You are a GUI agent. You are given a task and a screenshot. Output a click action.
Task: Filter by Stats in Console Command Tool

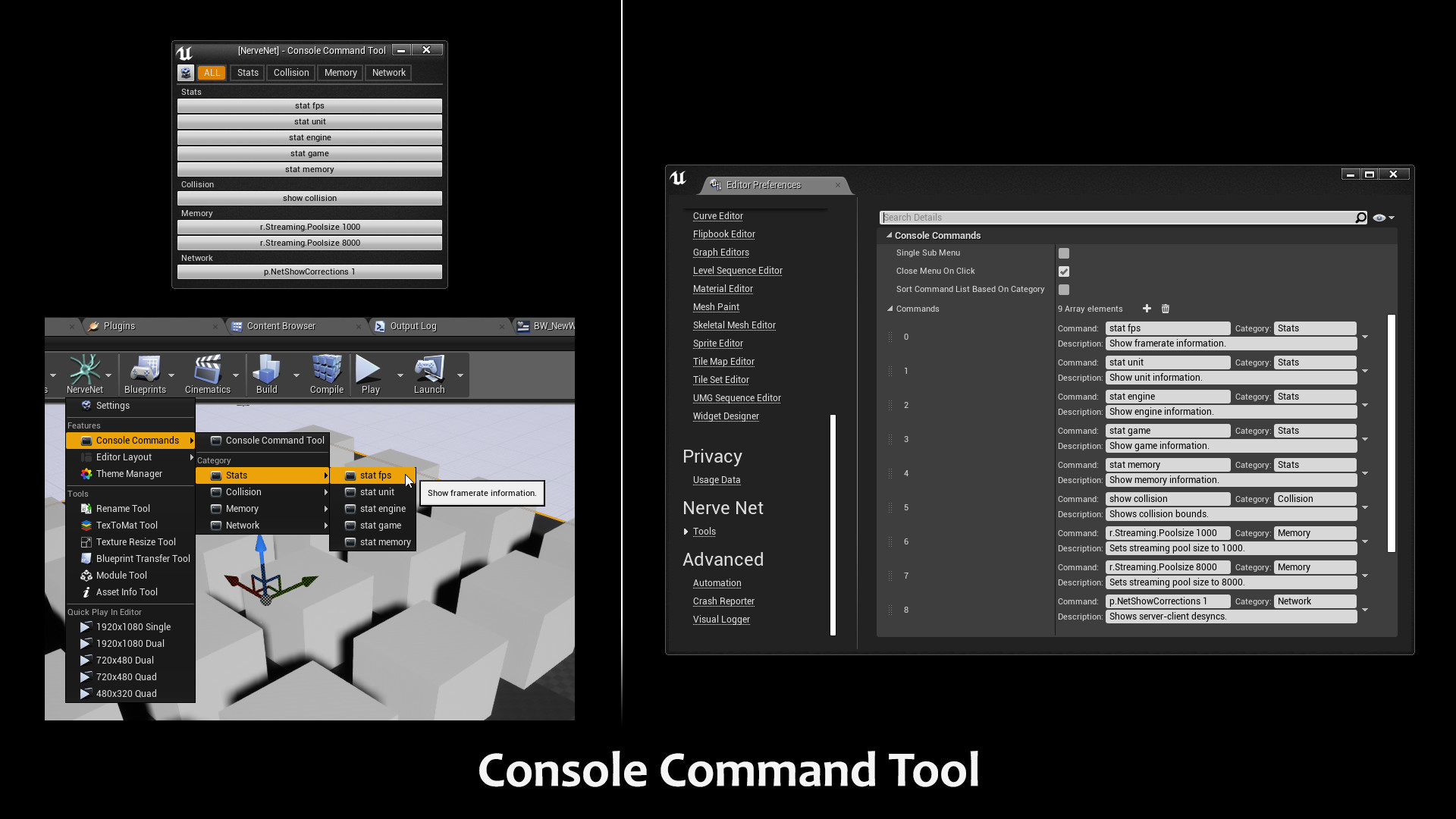point(248,73)
